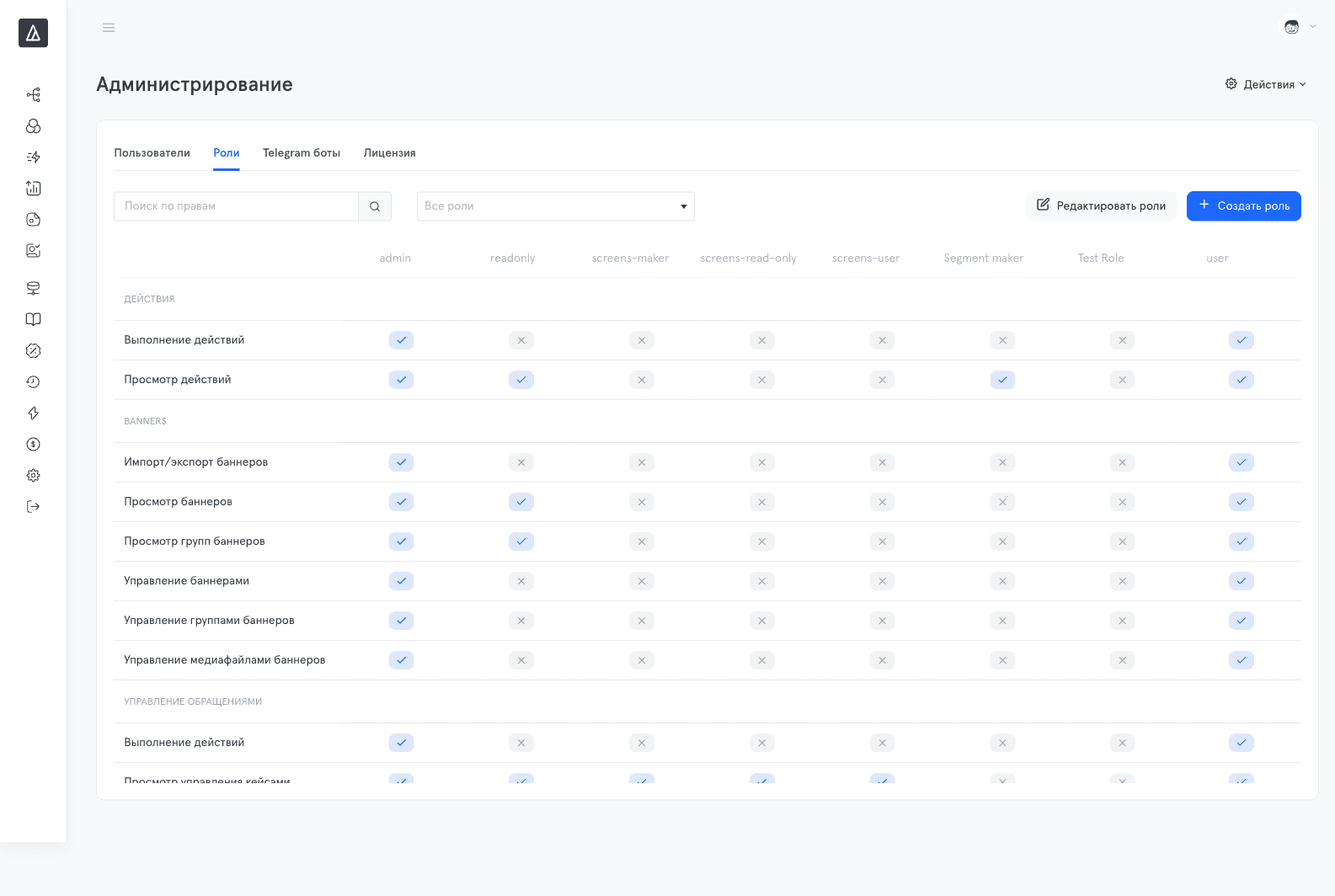
Task: Switch to the Telegram боты tab
Action: (x=302, y=152)
